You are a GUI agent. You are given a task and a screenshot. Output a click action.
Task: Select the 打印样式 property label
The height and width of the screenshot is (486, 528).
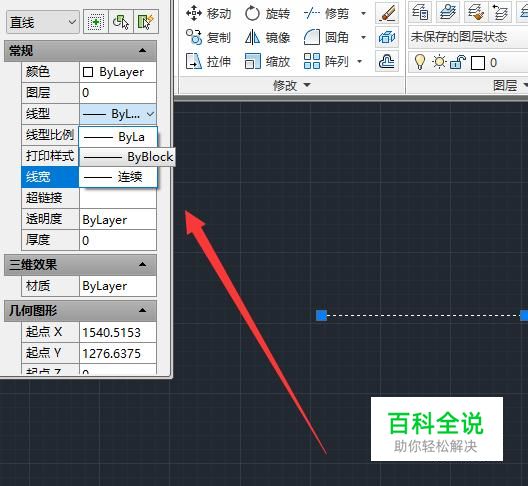click(x=50, y=156)
